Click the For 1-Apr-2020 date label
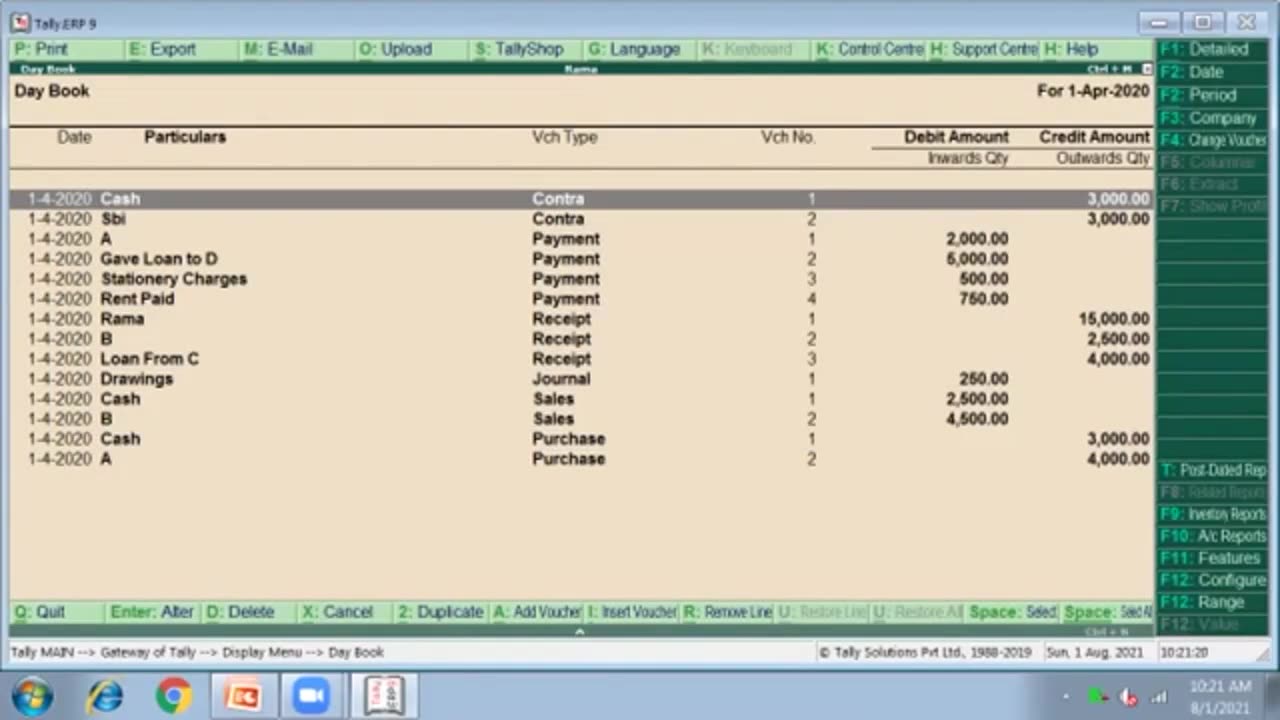1280x720 pixels. click(x=1093, y=91)
